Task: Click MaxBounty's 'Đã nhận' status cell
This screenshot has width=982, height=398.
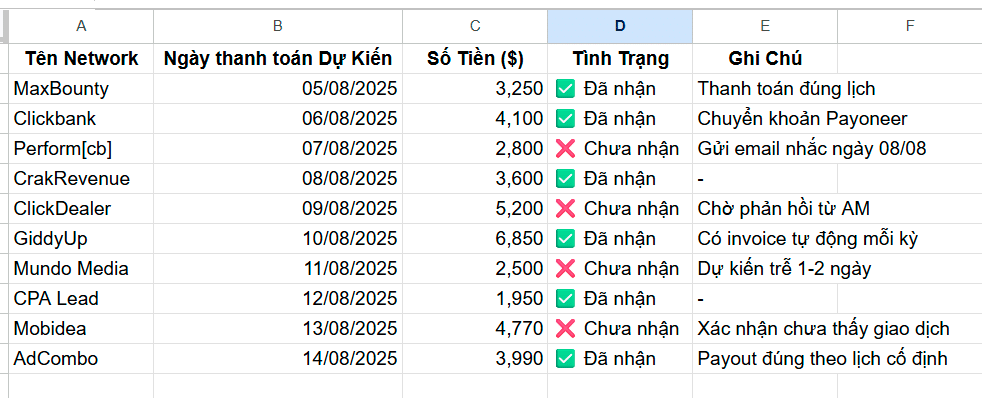Action: [x=620, y=89]
